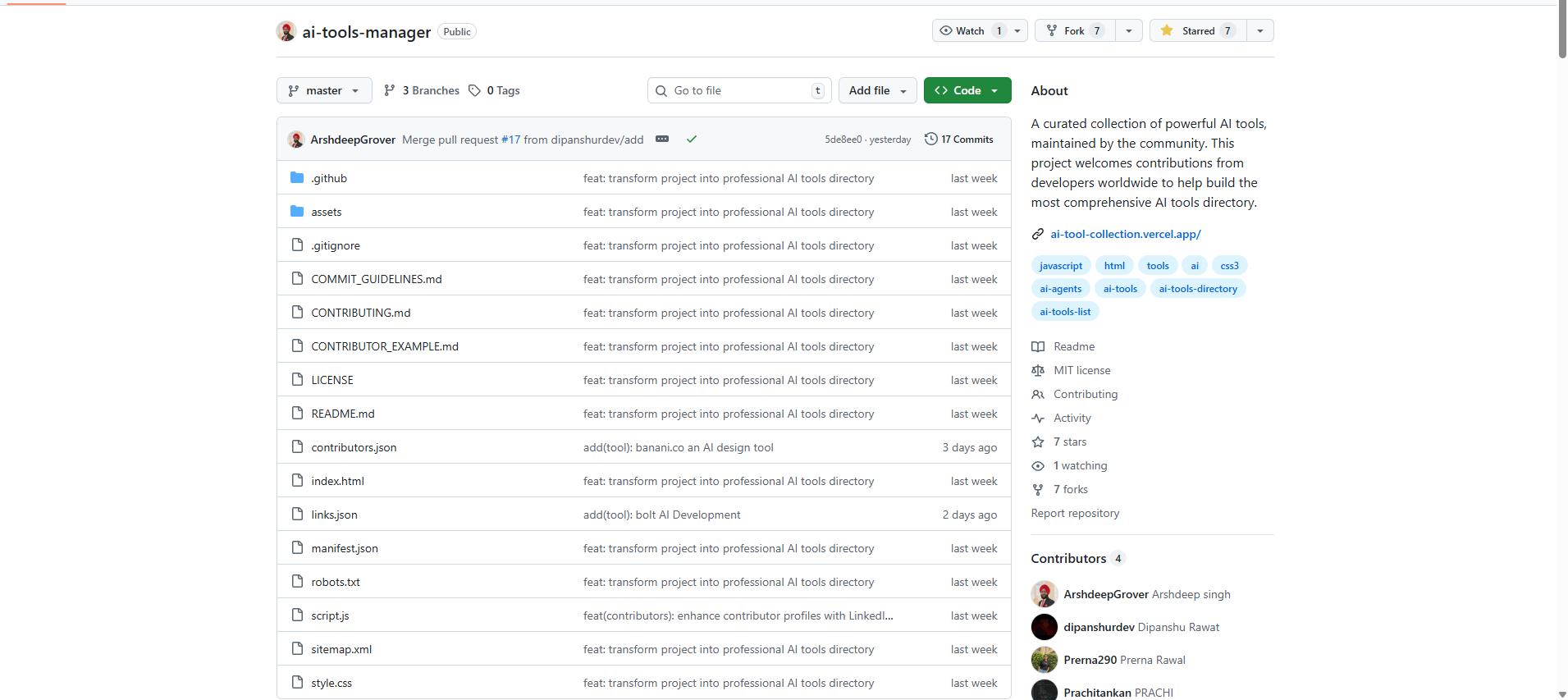Open the COMMIT_GUIDELINES.md file
This screenshot has height=700, width=1568.
[x=377, y=279]
